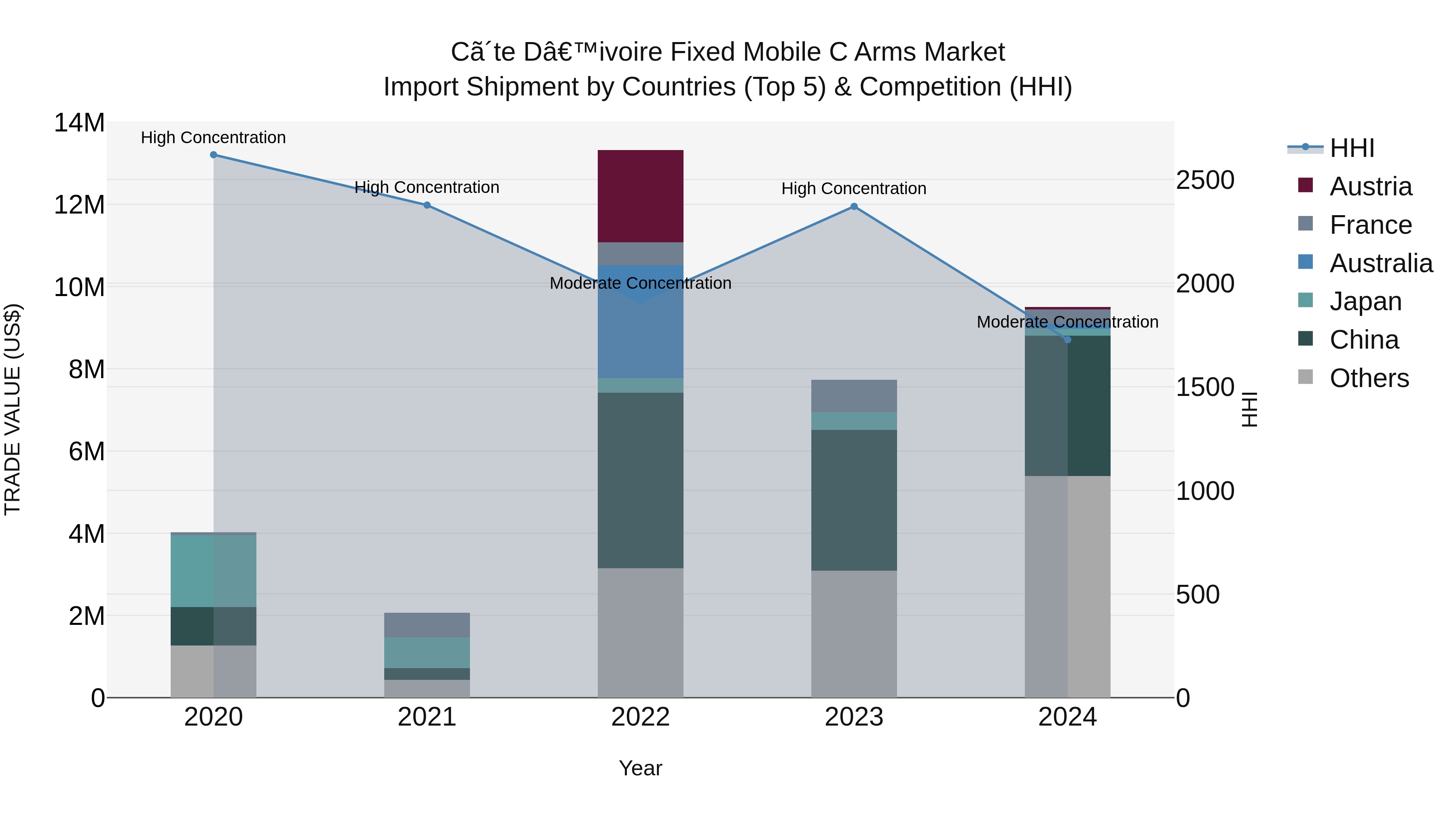This screenshot has width=1456, height=819.
Task: Click the China segment in 2023 bar
Action: click(x=854, y=500)
